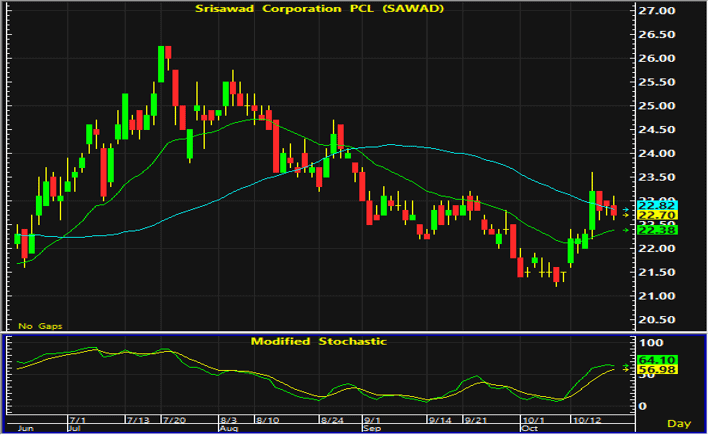This screenshot has height=435, width=709.
Task: Click the Srisawad Corporation PCL (SAWAD) chart title
Action: point(319,9)
